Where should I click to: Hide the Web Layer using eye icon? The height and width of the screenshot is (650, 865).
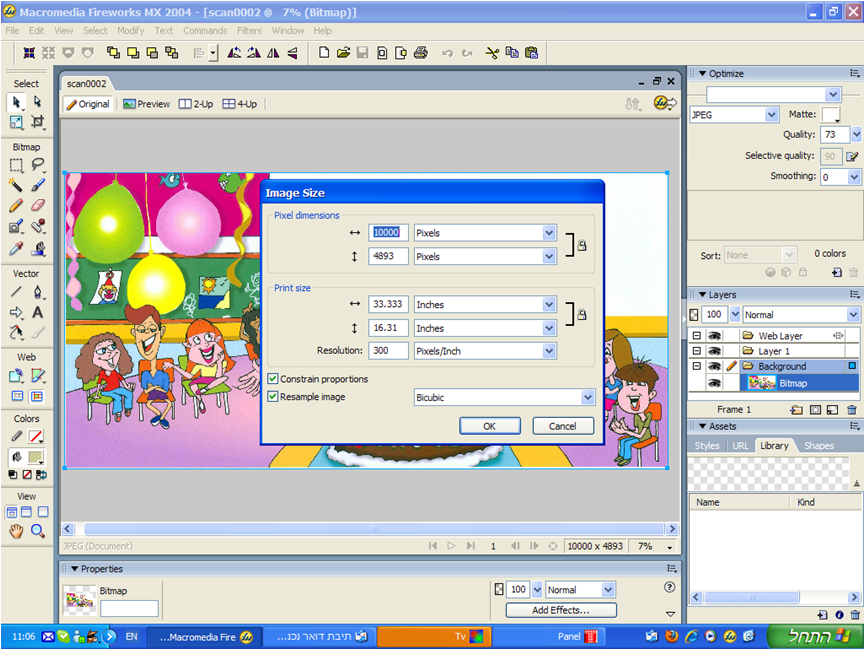(x=714, y=336)
